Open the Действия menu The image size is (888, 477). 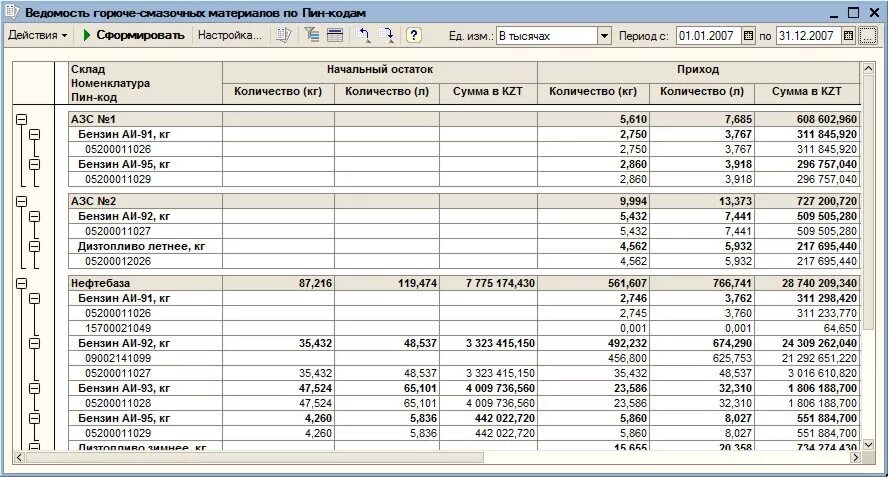click(x=37, y=35)
